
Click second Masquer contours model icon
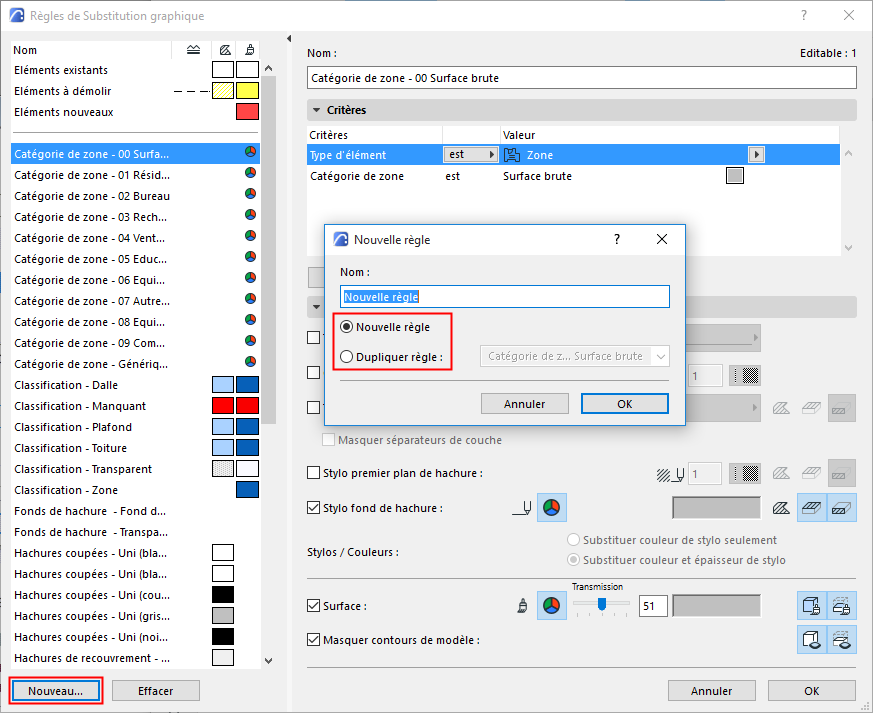[x=841, y=640]
